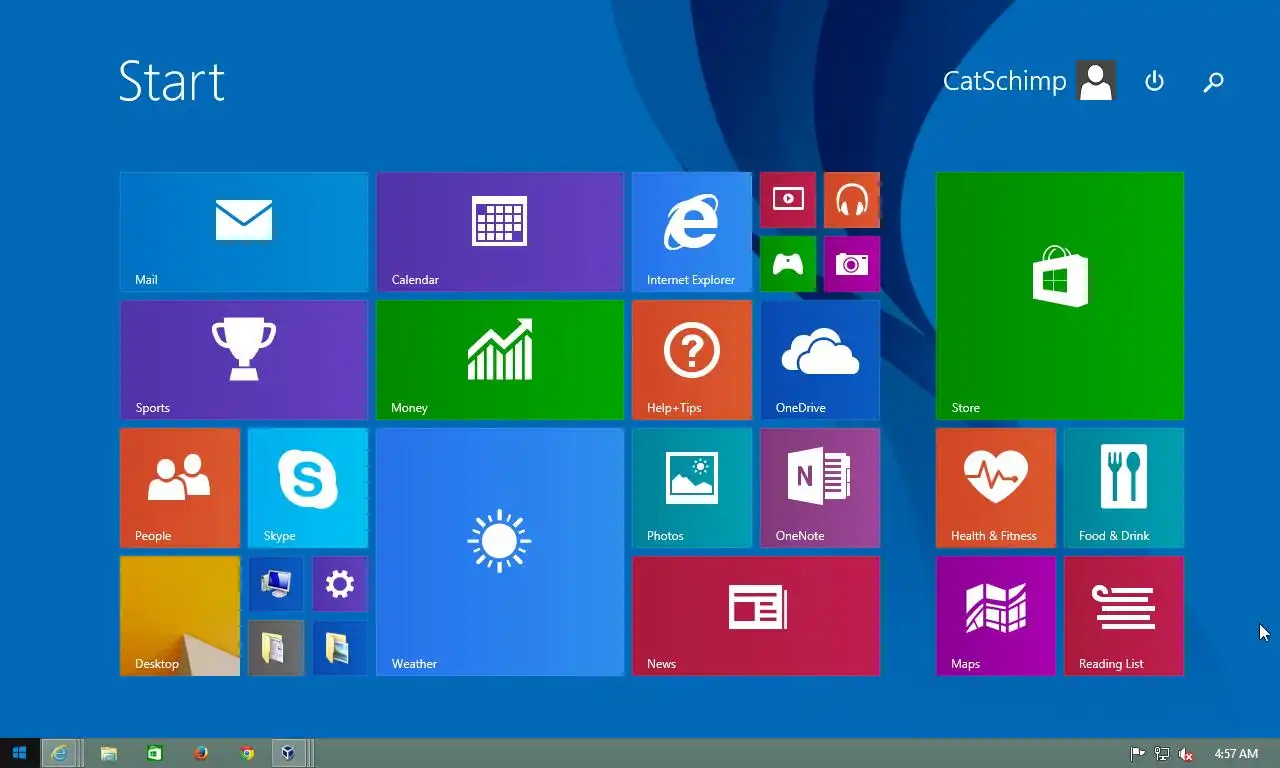The width and height of the screenshot is (1280, 768).
Task: Open the CatSchimp user account menu
Action: (1029, 81)
